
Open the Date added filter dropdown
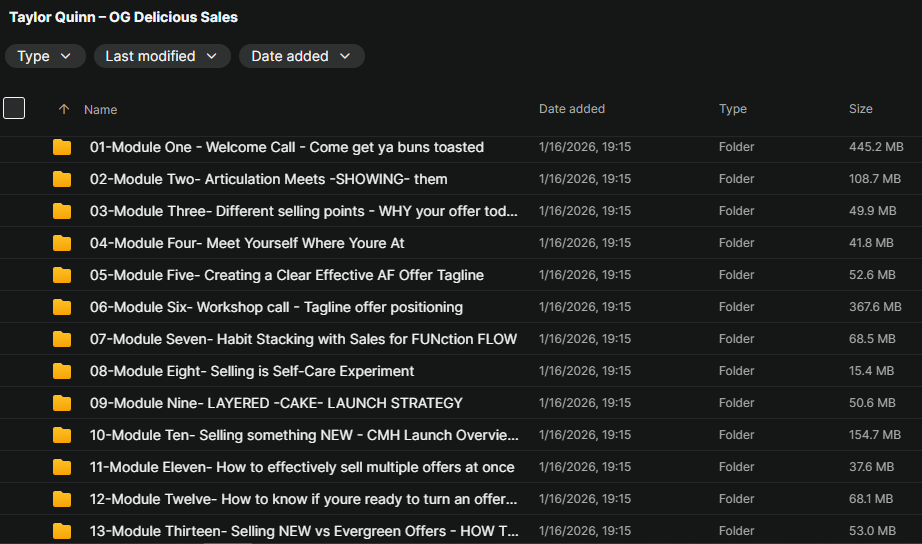[301, 56]
